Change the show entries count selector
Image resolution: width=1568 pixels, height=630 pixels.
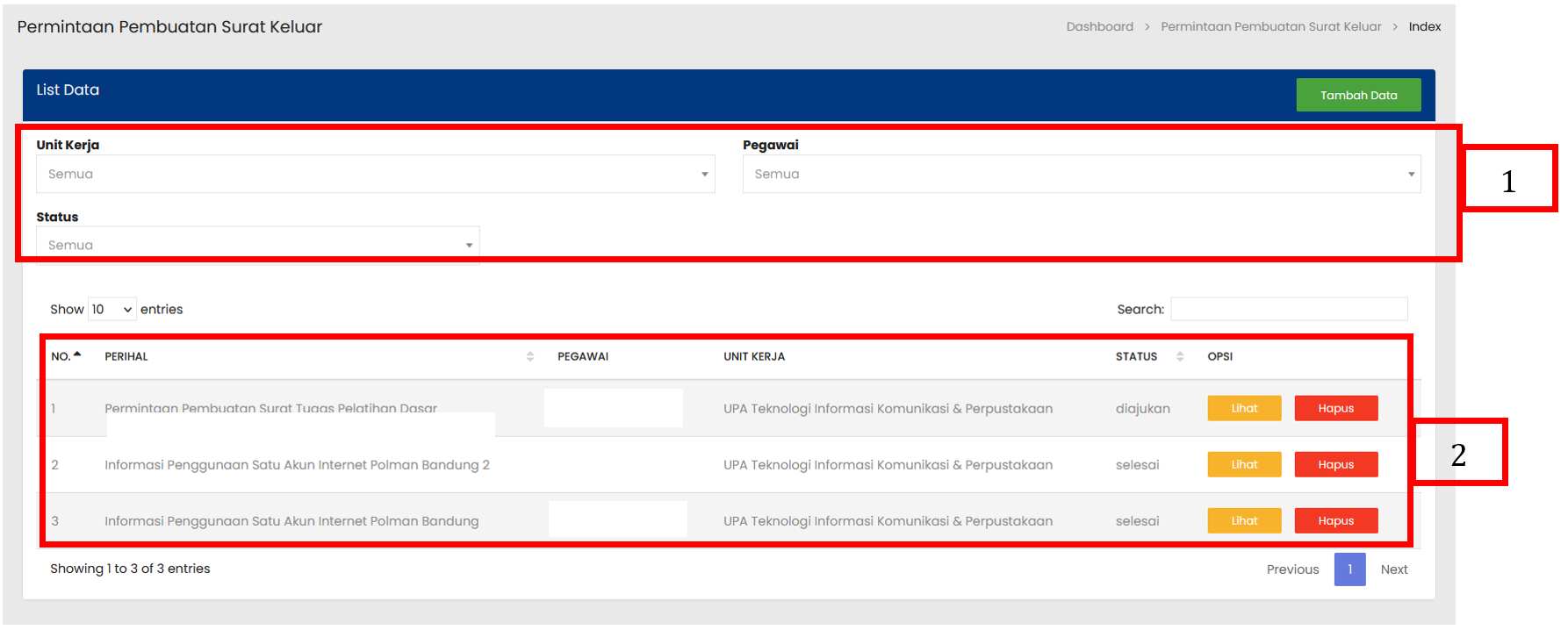tap(112, 309)
